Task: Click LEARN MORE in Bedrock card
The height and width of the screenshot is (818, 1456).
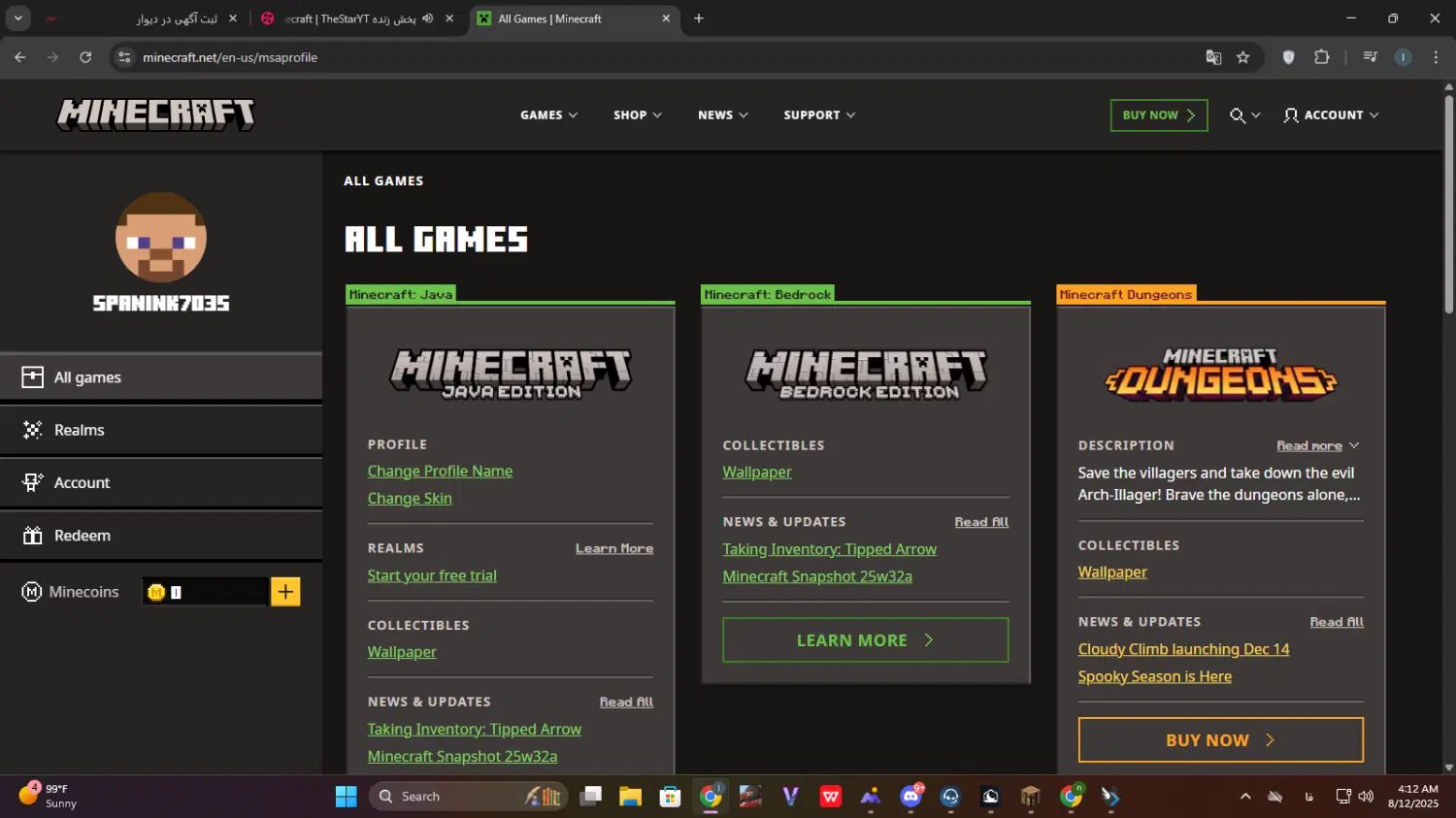Action: coord(866,640)
